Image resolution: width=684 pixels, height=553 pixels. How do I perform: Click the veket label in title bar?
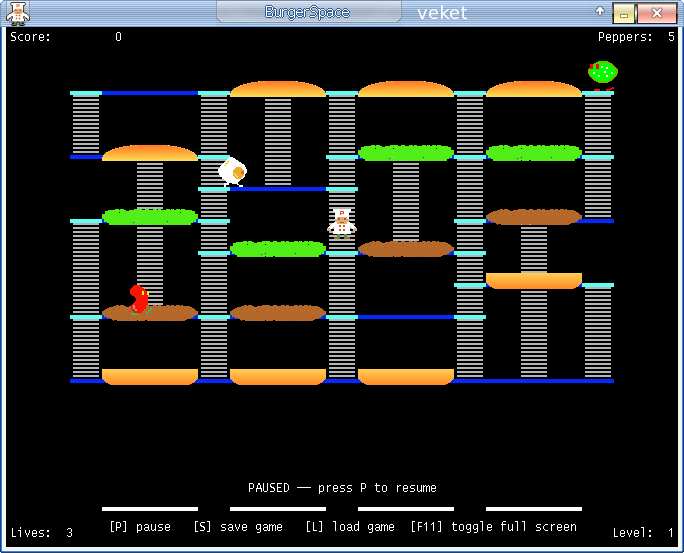[x=442, y=13]
